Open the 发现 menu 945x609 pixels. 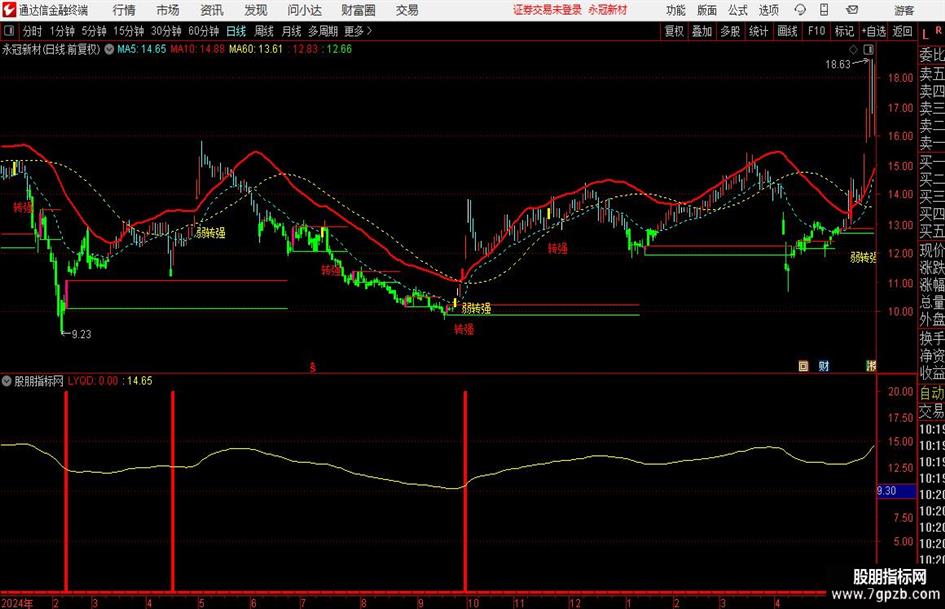pyautogui.click(x=256, y=10)
